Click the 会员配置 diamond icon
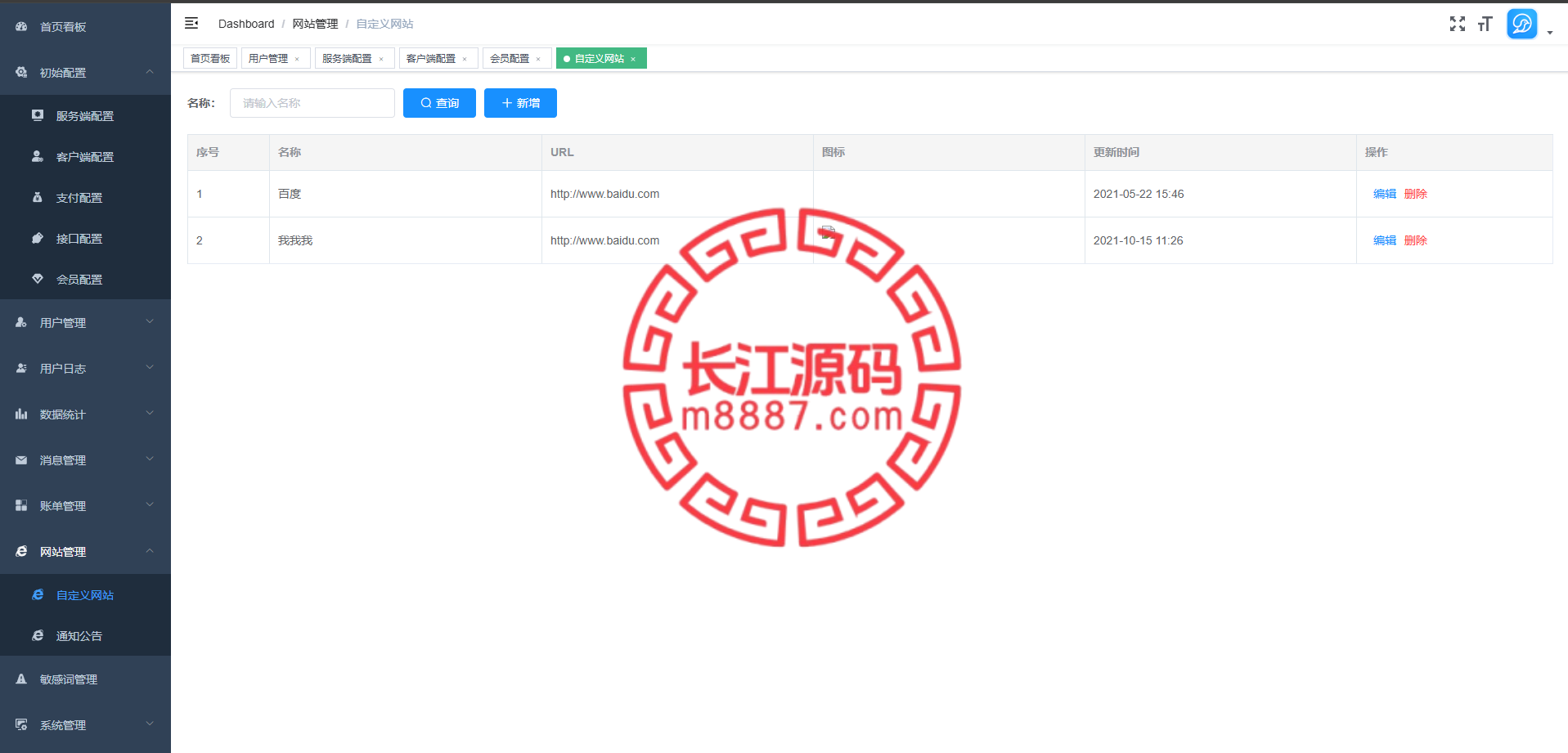The height and width of the screenshot is (753, 1568). 38,279
